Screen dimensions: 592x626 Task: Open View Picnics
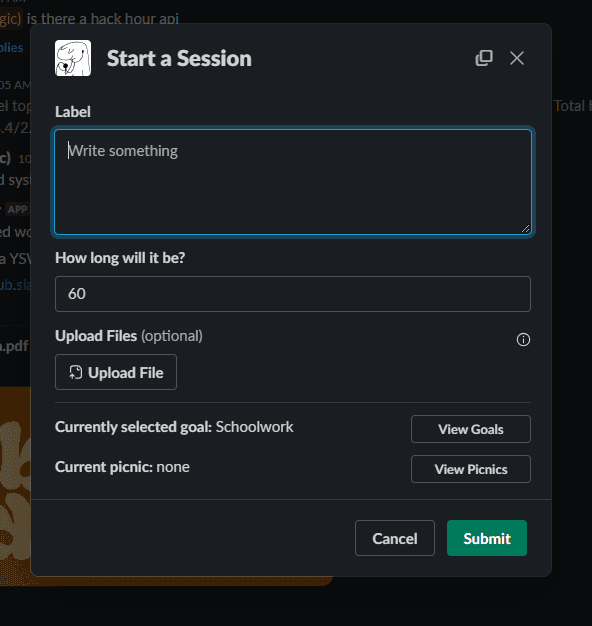click(x=471, y=469)
